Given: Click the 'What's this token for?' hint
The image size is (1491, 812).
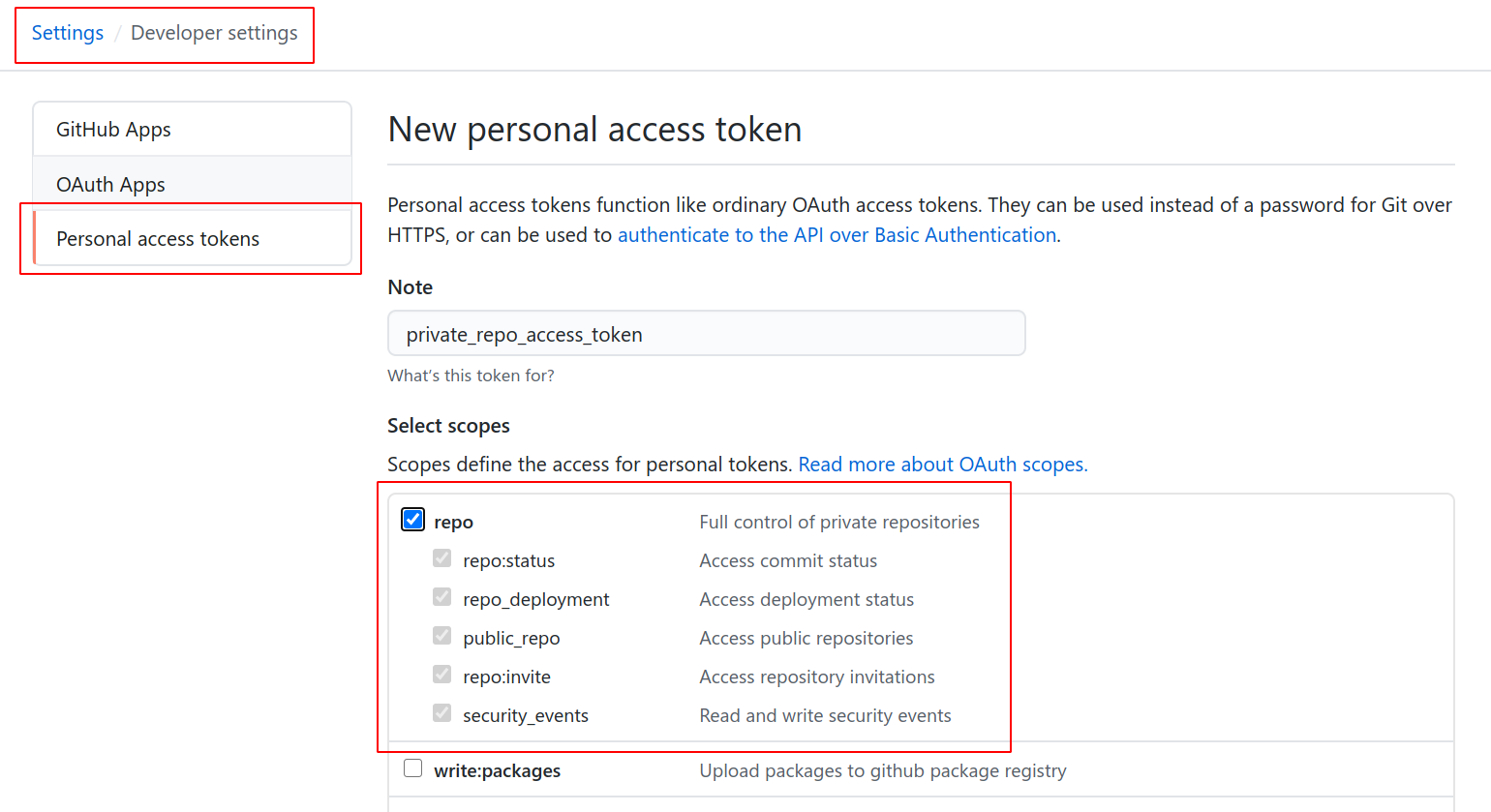Looking at the screenshot, I should point(471,376).
